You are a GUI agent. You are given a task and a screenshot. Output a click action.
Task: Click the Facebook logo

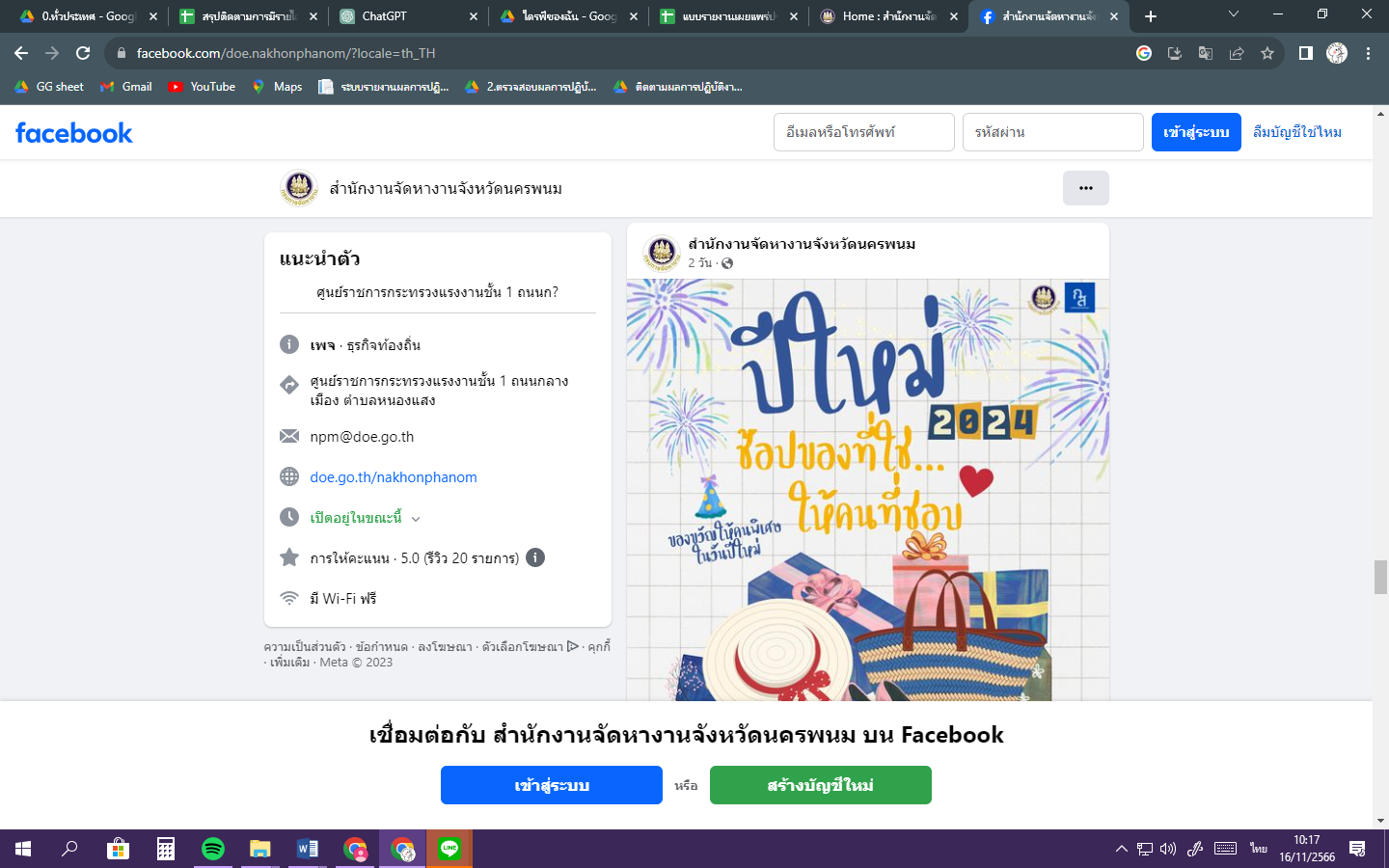coord(74,133)
